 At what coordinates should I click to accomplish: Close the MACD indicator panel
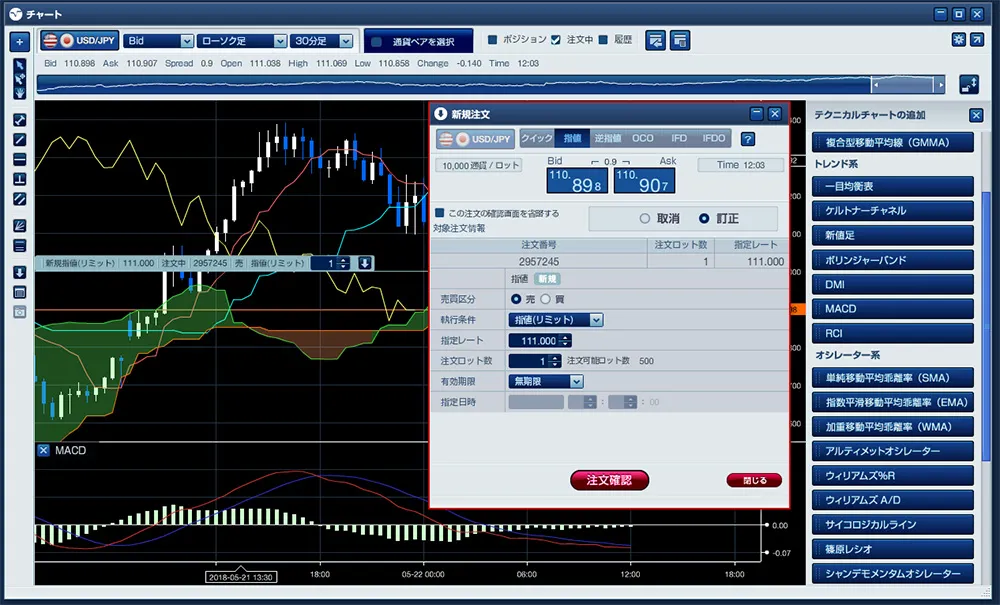coord(44,451)
